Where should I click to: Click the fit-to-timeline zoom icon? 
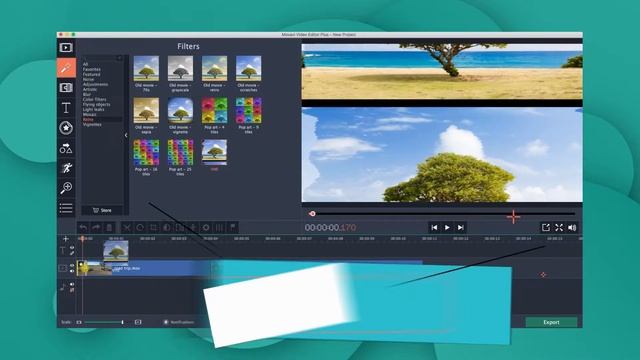point(138,322)
